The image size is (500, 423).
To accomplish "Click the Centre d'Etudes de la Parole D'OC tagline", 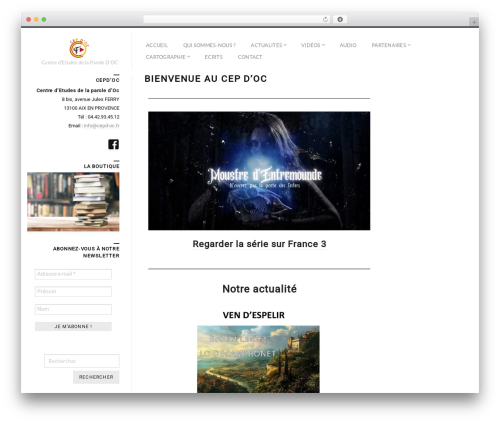I will pos(79,62).
